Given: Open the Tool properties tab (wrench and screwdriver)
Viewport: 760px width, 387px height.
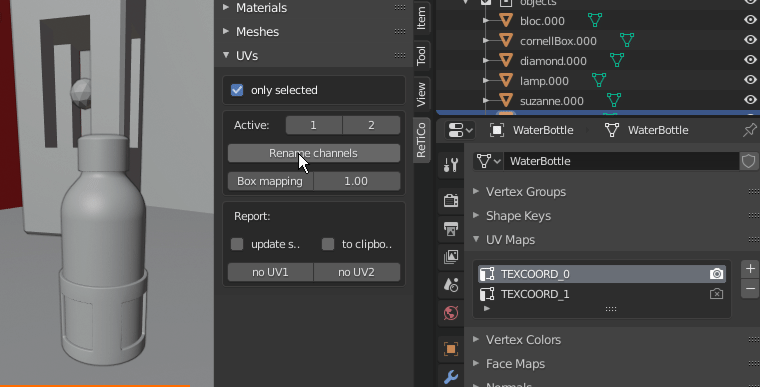Looking at the screenshot, I should click(451, 165).
